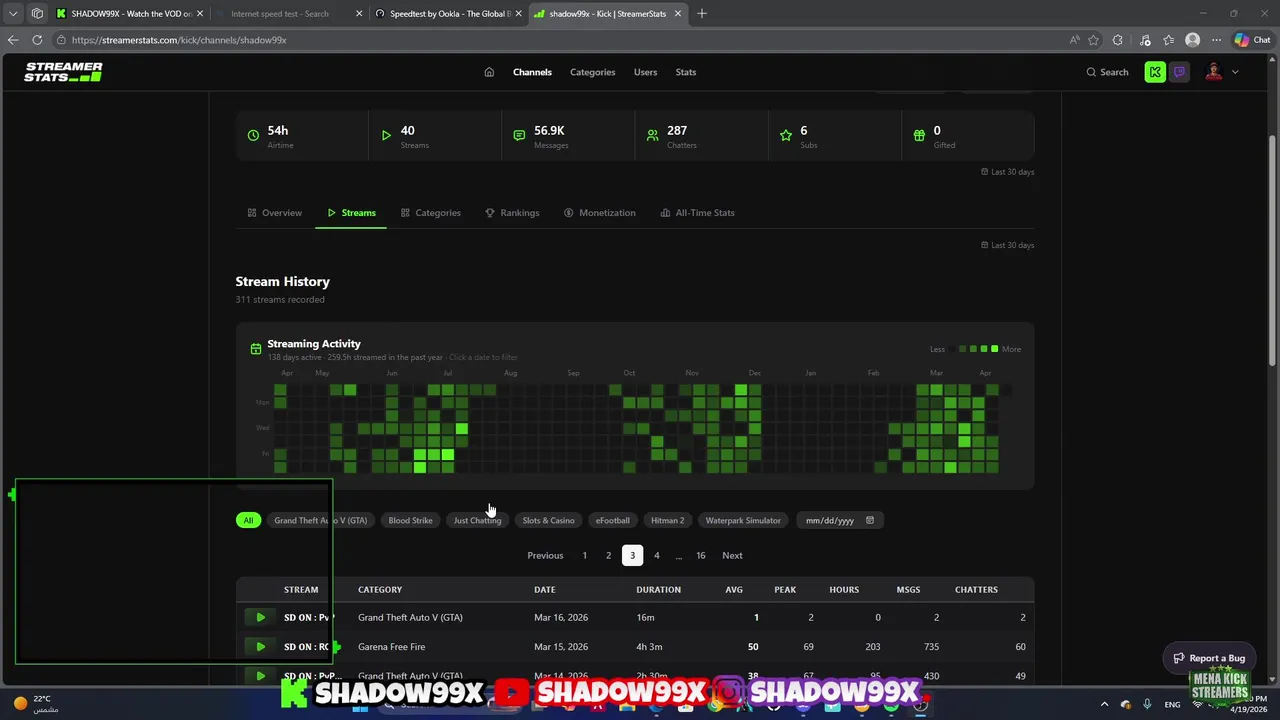Switch to Speedtest by Ookla tab
1280x720 pixels.
[x=449, y=14]
